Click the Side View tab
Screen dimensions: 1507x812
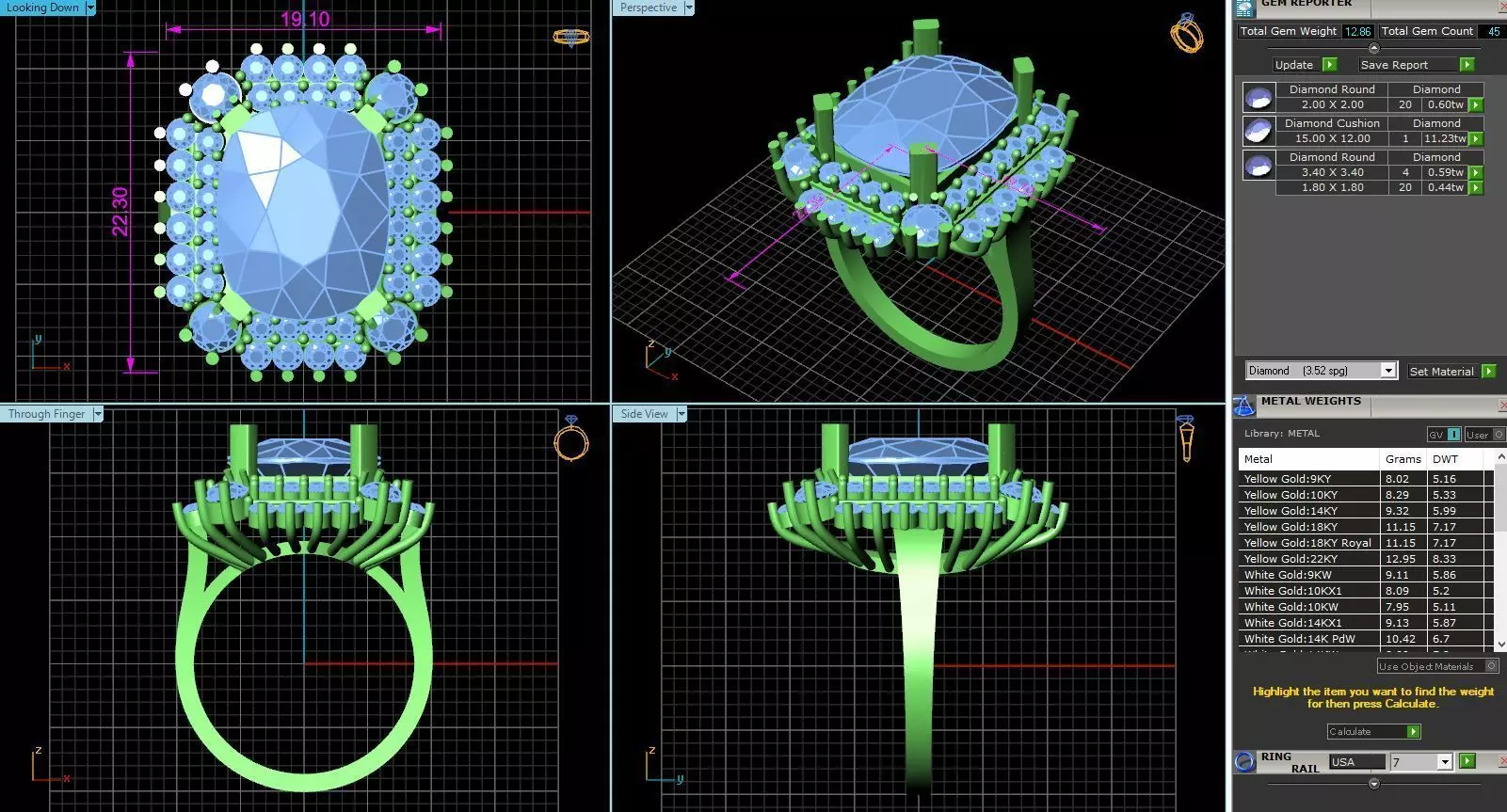[x=645, y=414]
